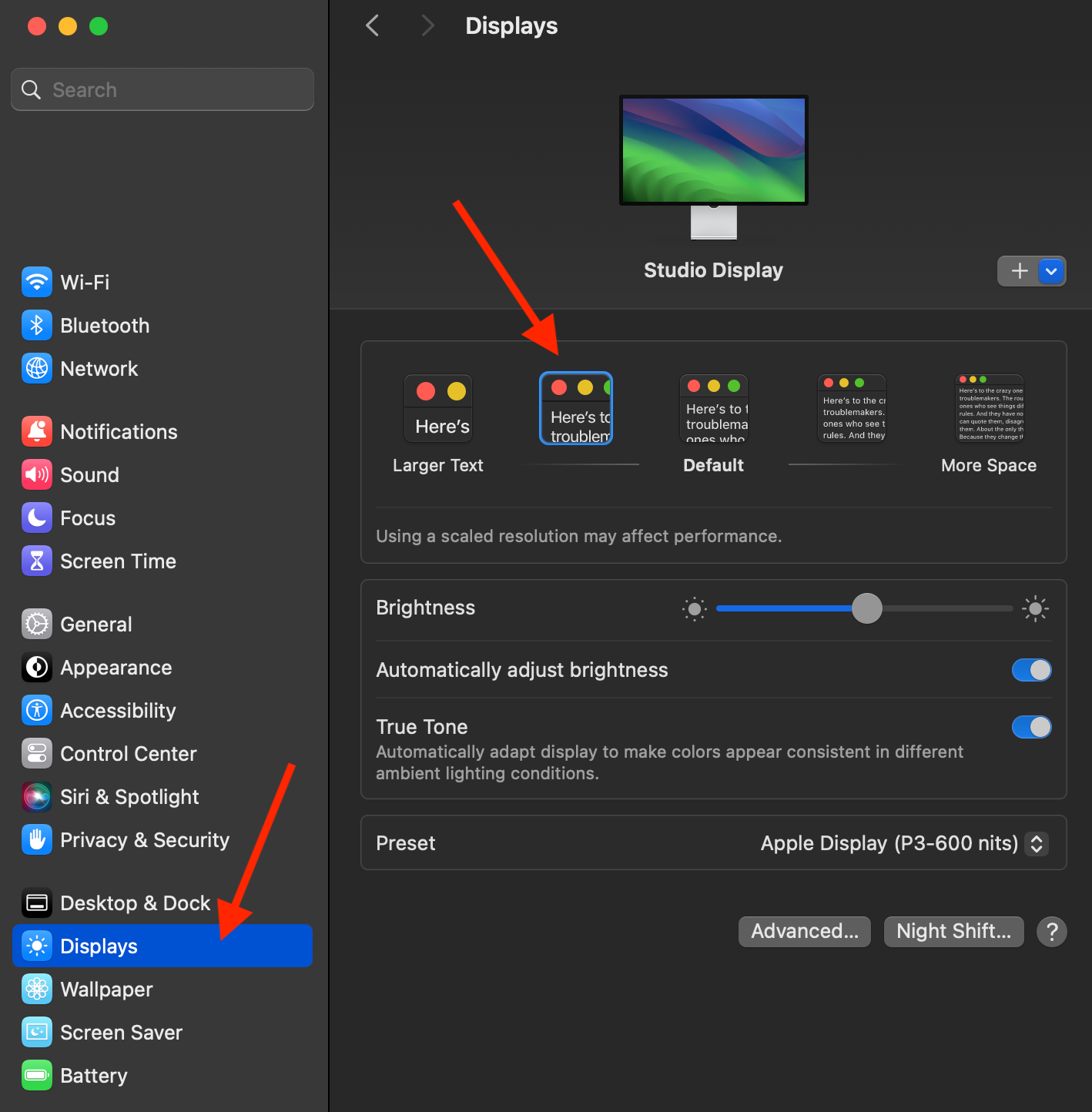Toggle Automatically adjust brightness switch
Viewport: 1092px width, 1112px height.
point(1032,670)
